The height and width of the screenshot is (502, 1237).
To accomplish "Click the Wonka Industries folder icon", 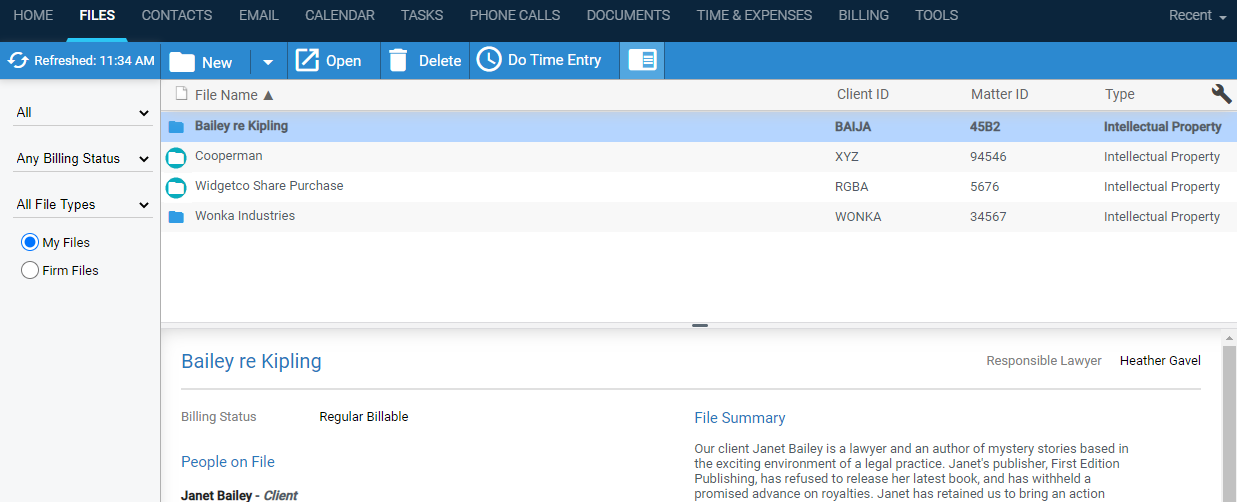I will 176,217.
